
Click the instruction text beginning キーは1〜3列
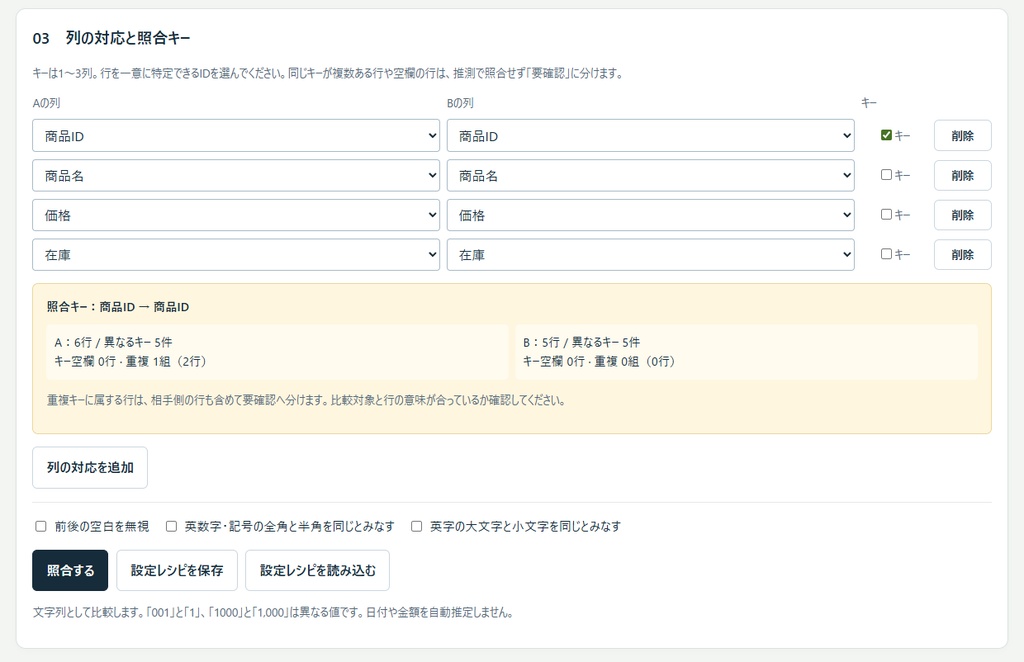coord(328,73)
